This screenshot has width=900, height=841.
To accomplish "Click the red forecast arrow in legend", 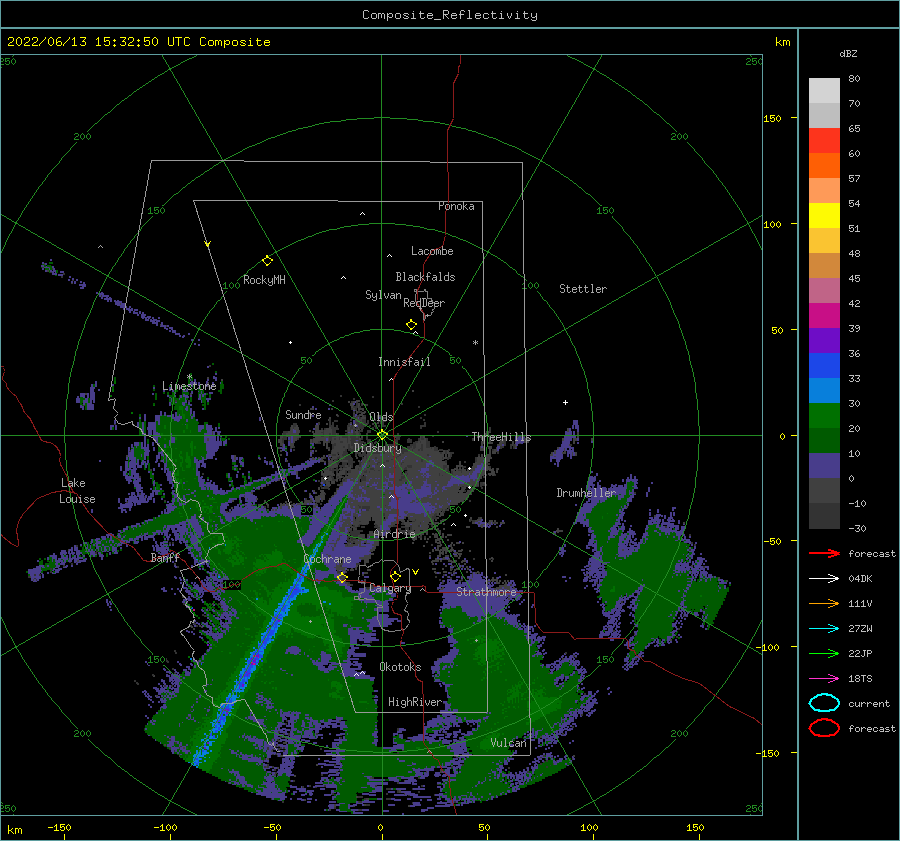I will coord(824,553).
